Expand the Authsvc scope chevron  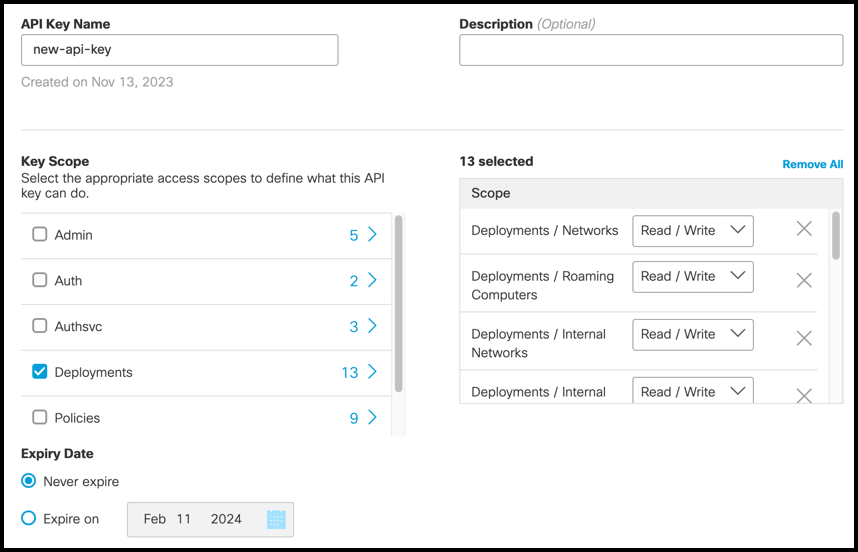(x=373, y=326)
